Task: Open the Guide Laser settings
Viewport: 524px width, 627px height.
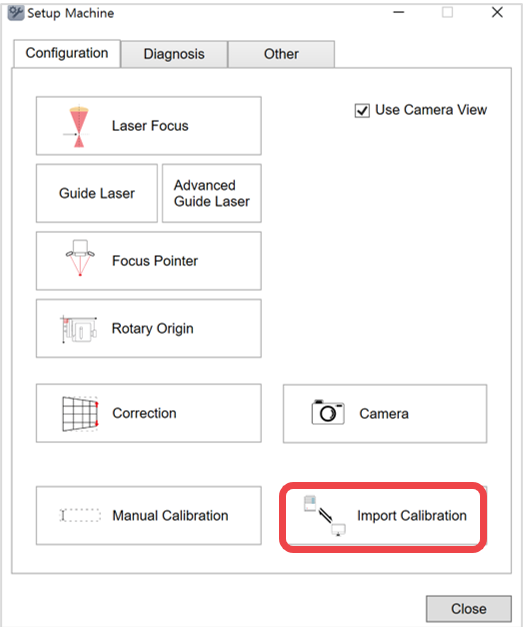Action: 97,193
